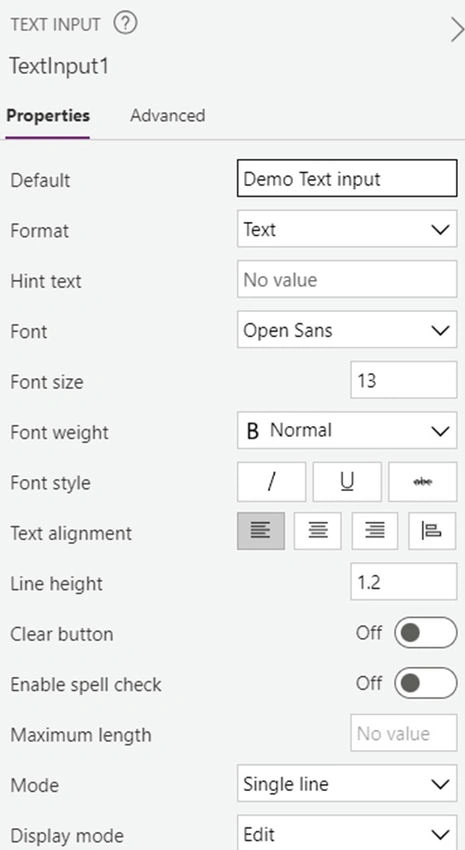Select the Properties tab
This screenshot has width=465, height=850.
coord(48,115)
